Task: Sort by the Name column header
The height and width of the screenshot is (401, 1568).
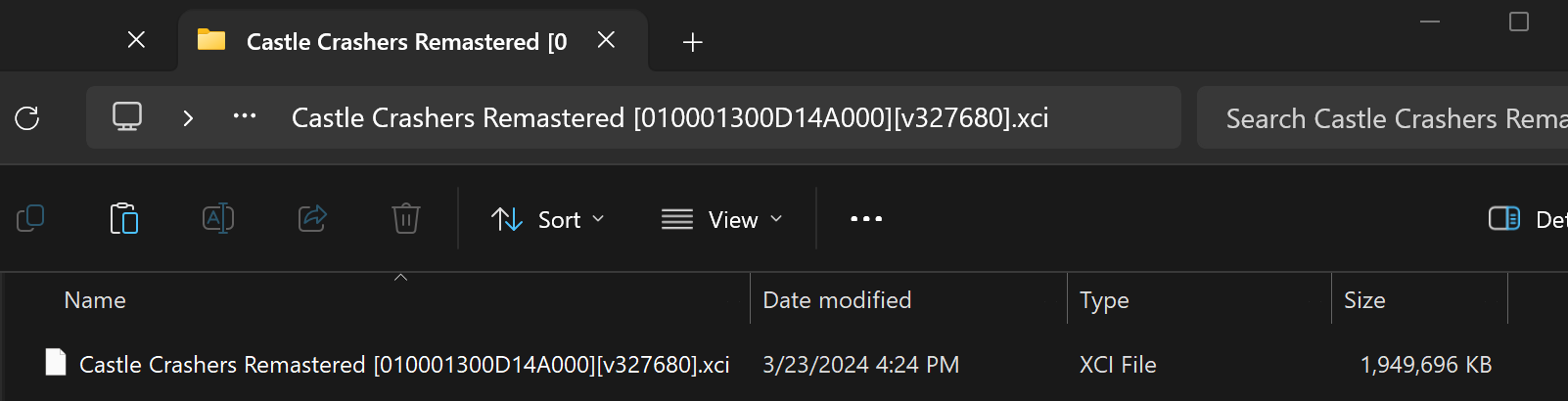Action: pyautogui.click(x=95, y=300)
